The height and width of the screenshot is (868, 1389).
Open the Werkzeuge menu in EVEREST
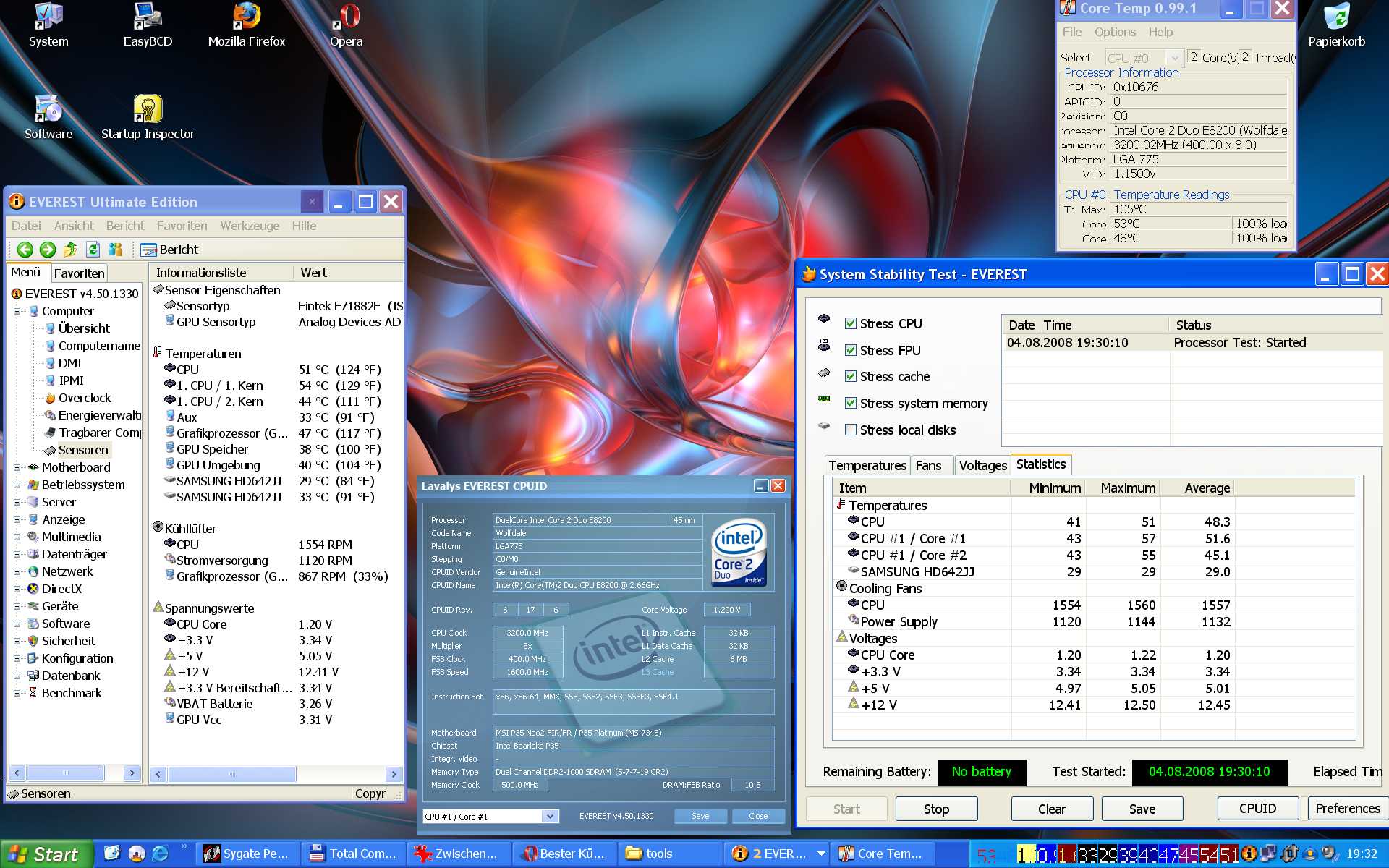pyautogui.click(x=250, y=226)
